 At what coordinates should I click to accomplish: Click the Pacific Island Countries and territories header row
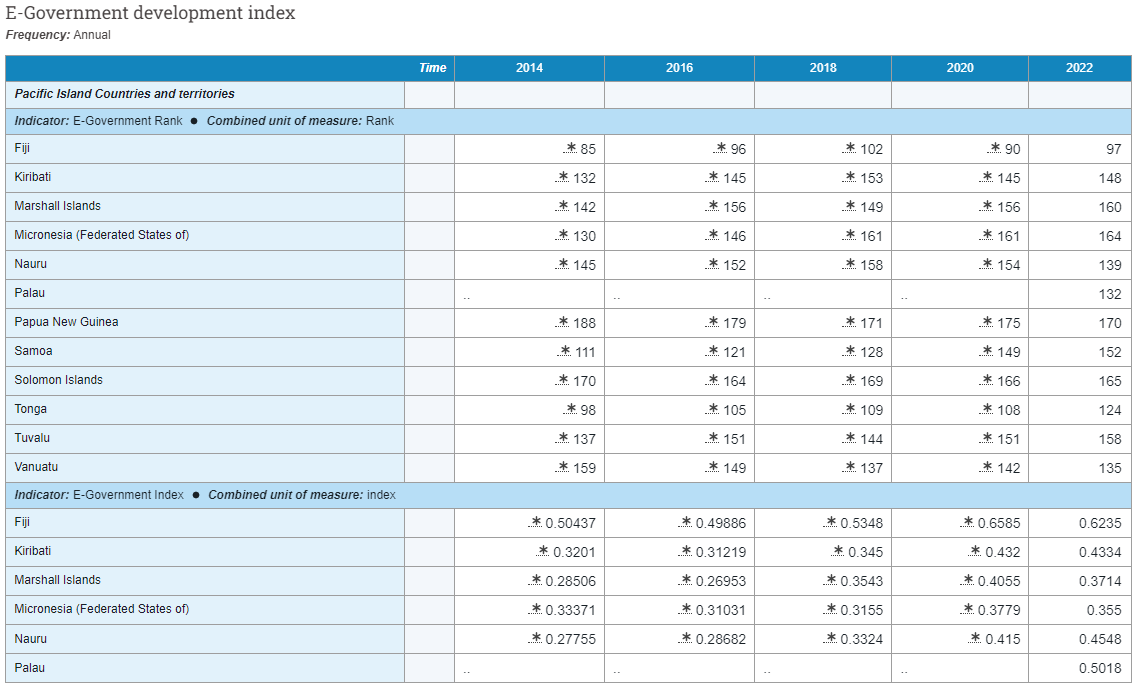click(120, 93)
